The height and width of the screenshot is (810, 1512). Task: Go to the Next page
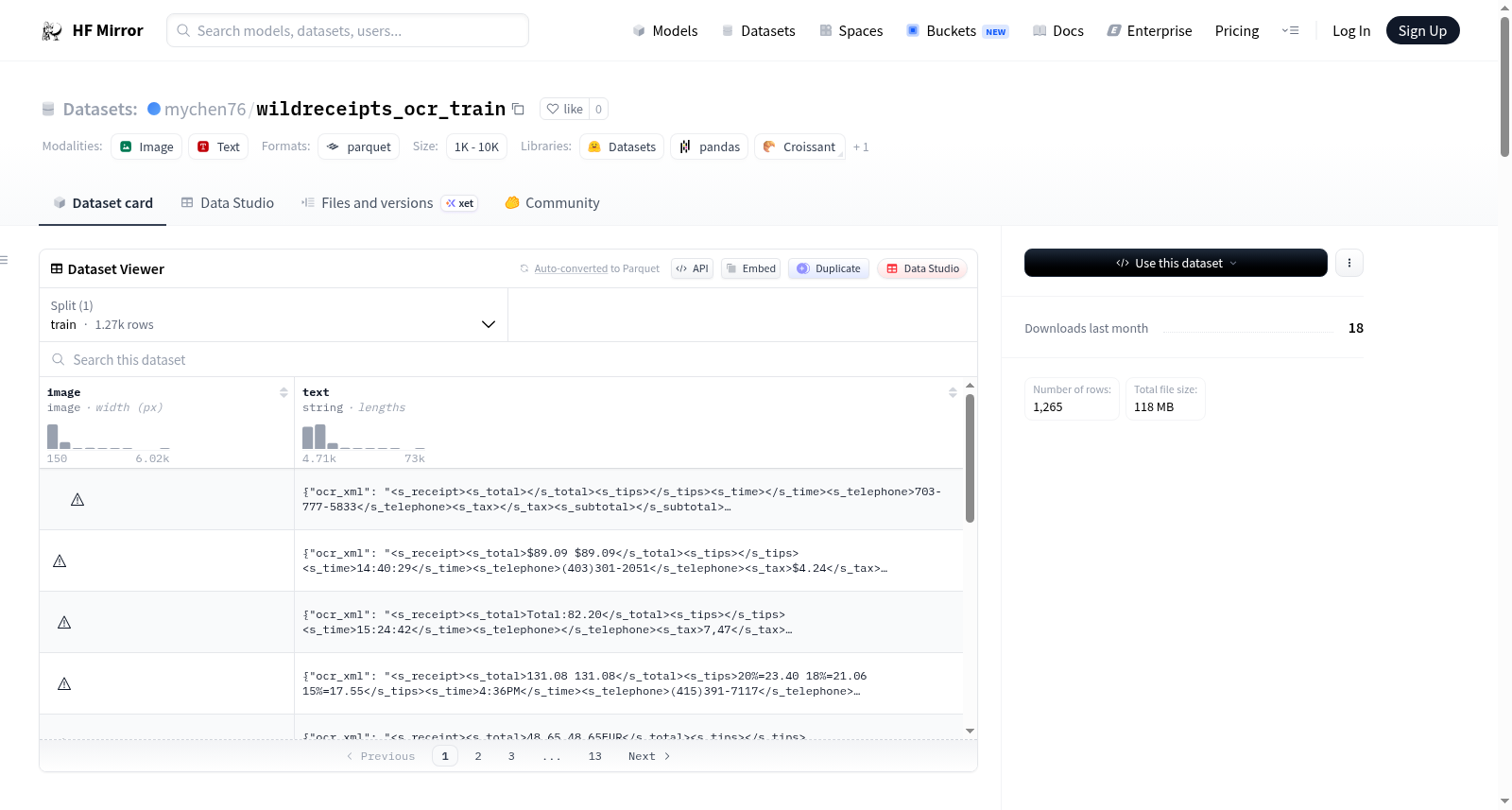click(649, 756)
